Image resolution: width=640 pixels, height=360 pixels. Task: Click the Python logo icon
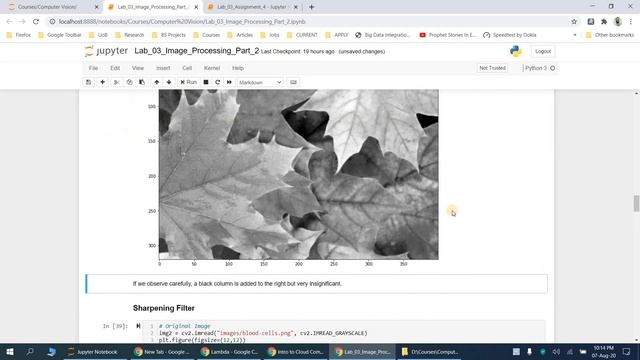coord(516,51)
